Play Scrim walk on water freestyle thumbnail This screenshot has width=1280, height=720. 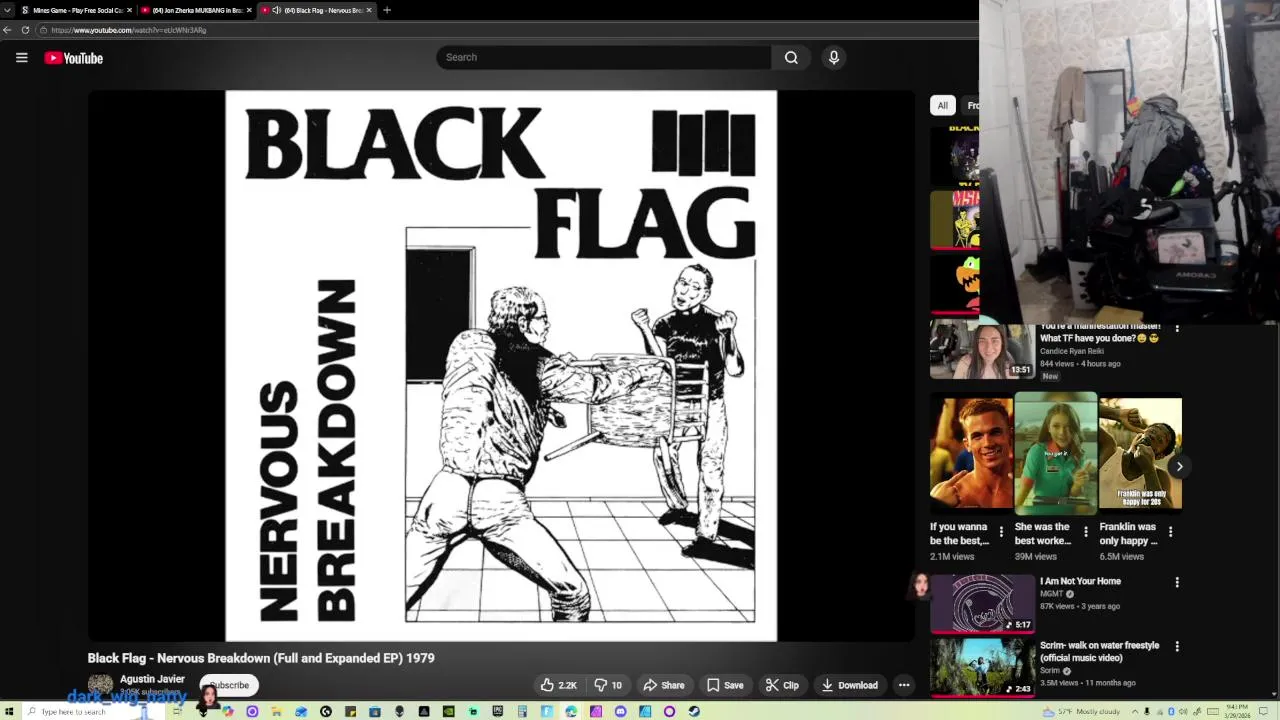(982, 667)
